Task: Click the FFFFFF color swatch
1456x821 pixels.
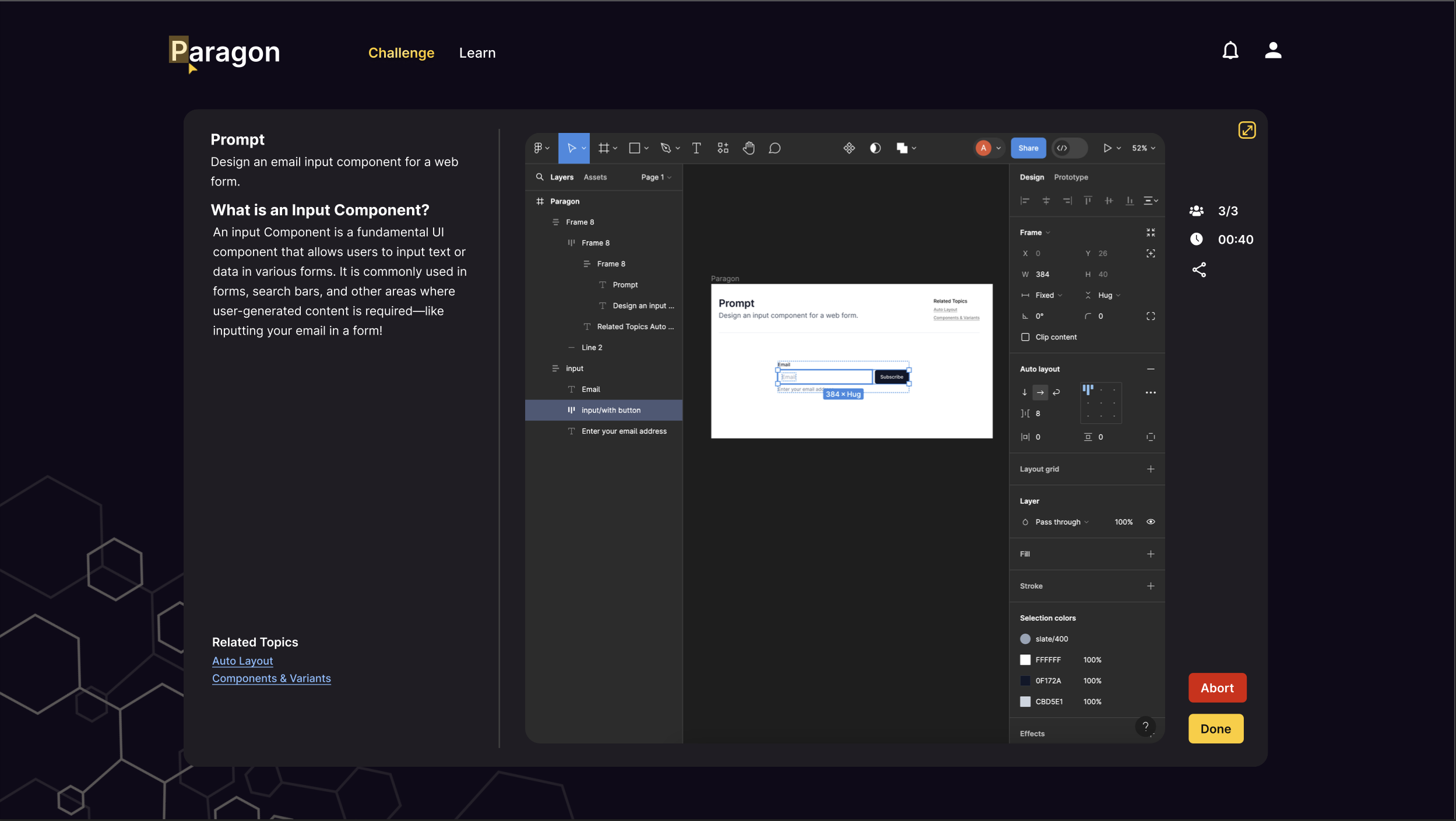Action: [1025, 660]
